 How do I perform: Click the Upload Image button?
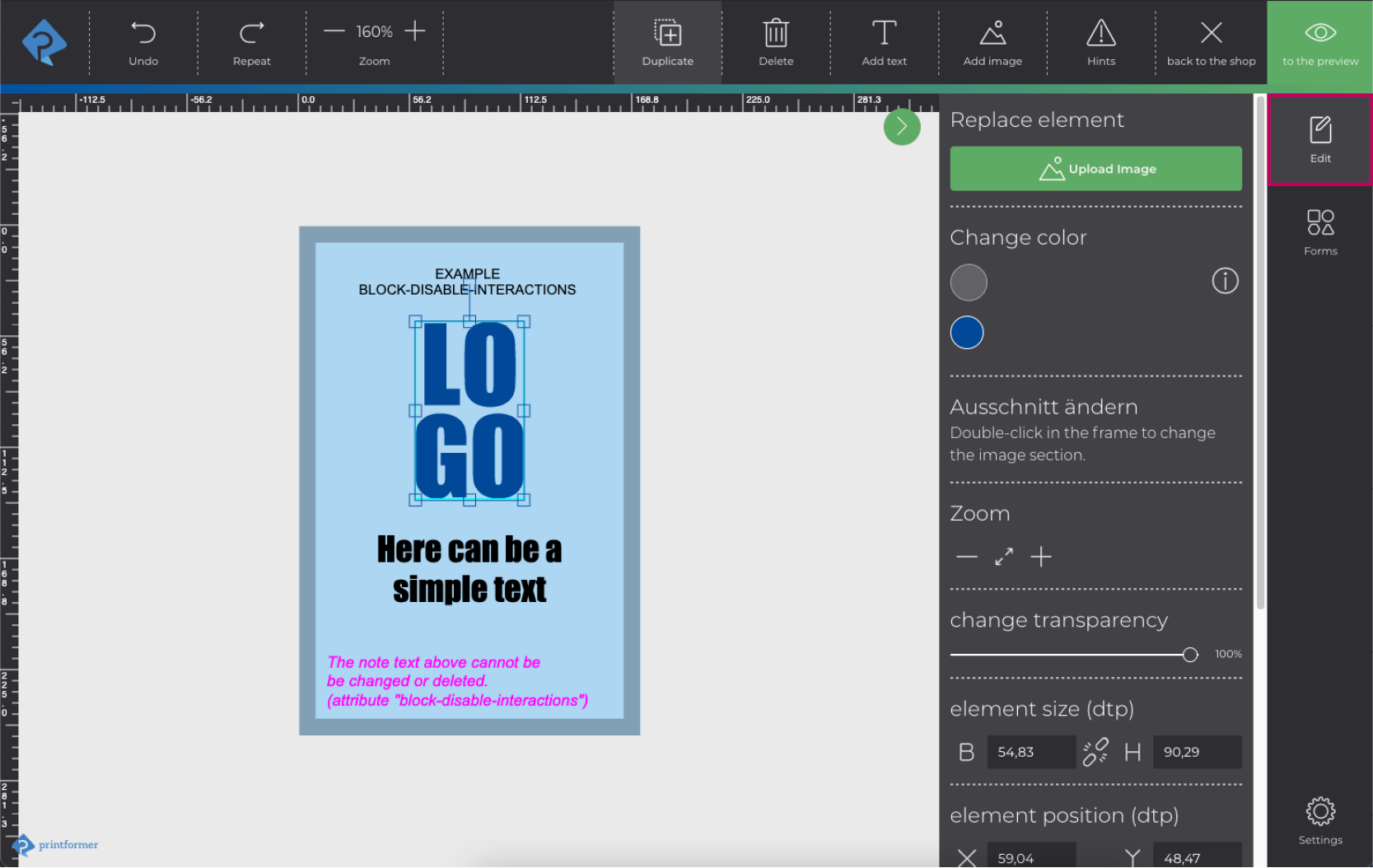[1095, 169]
